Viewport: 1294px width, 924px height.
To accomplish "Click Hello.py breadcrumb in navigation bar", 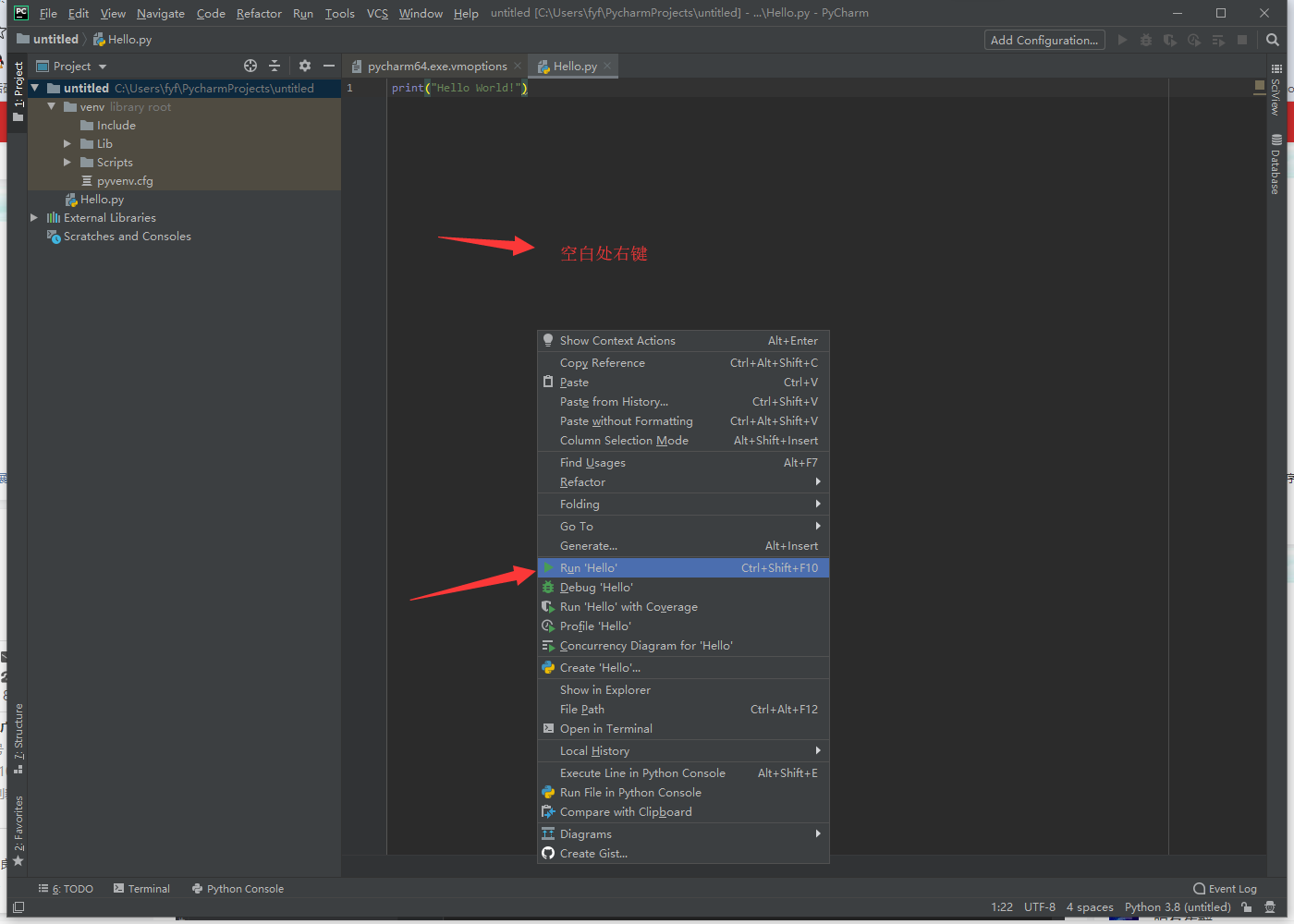I will pos(122,39).
